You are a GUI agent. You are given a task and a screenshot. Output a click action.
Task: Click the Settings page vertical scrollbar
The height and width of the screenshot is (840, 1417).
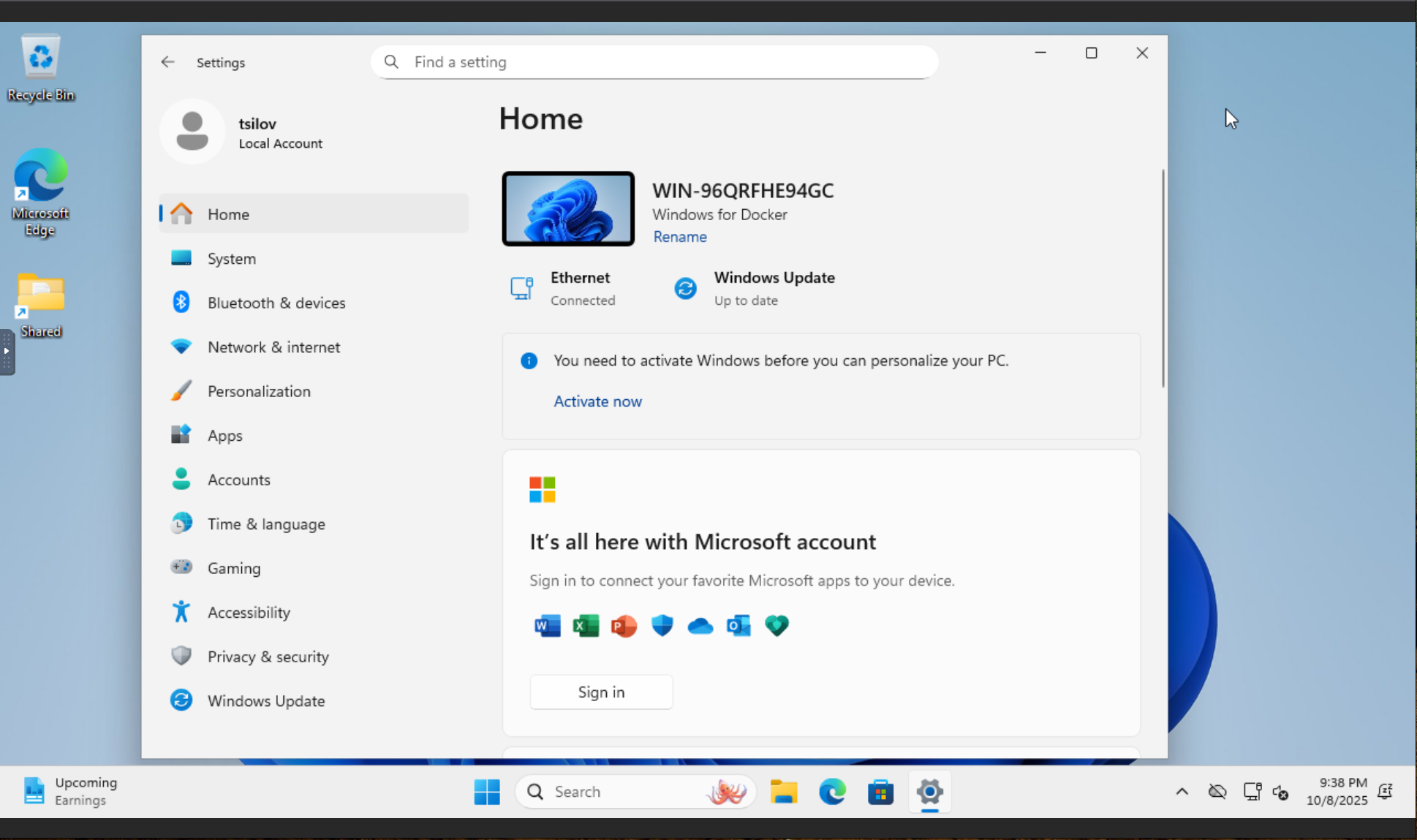[x=1162, y=278]
